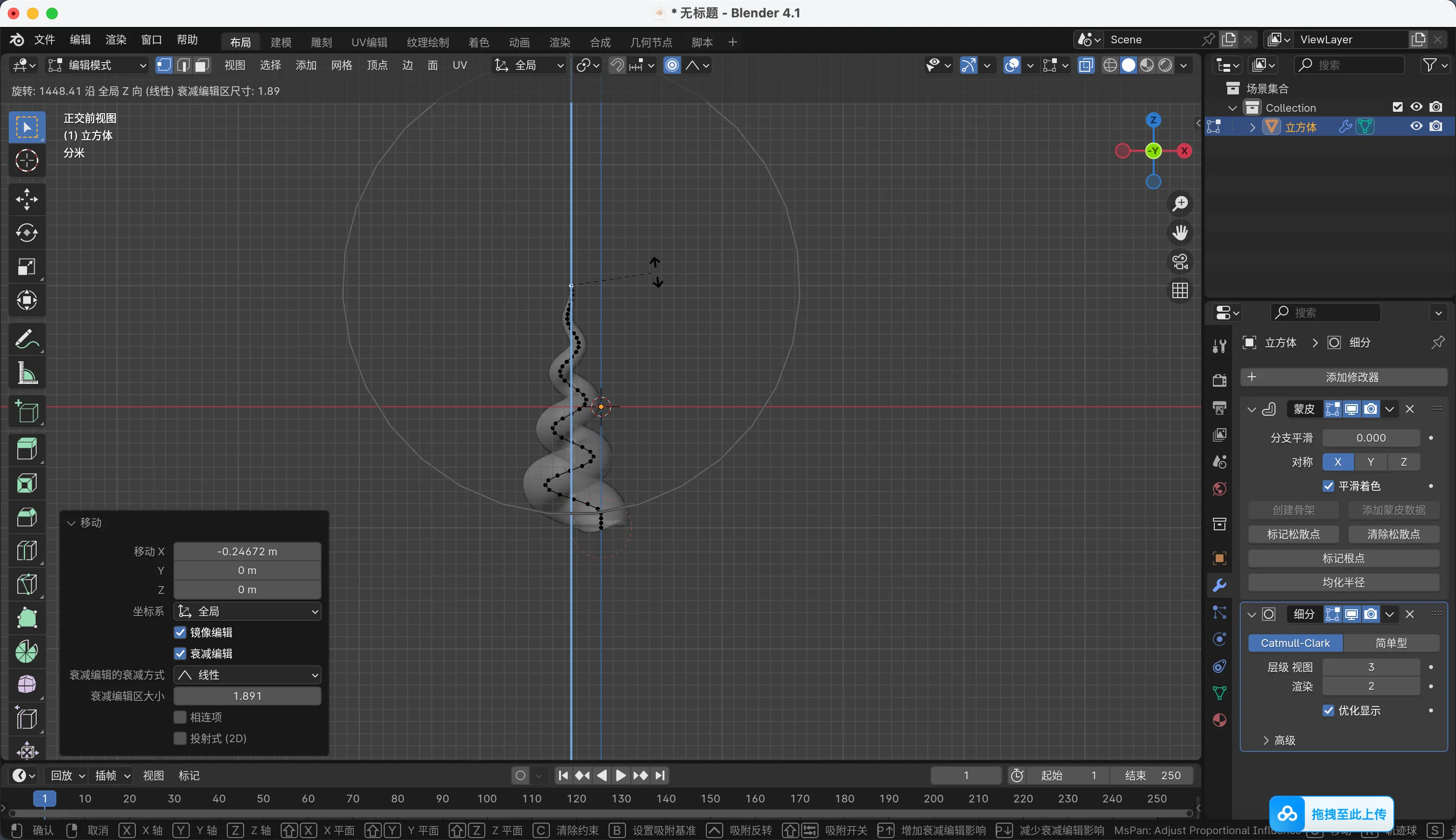1456x840 pixels.
Task: Select the Annotate pencil tool
Action: pyautogui.click(x=26, y=339)
